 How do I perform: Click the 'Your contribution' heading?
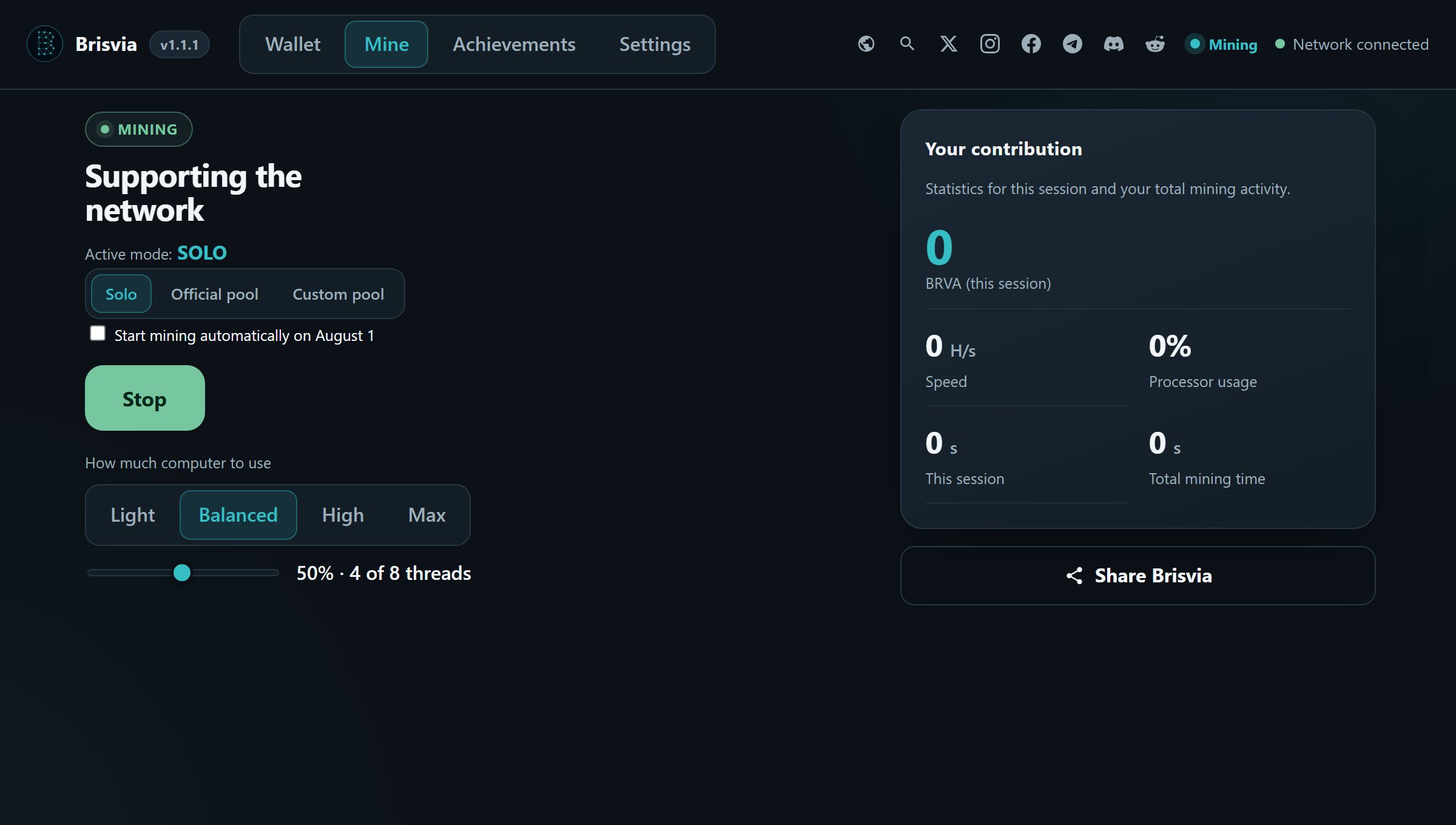coord(1004,149)
